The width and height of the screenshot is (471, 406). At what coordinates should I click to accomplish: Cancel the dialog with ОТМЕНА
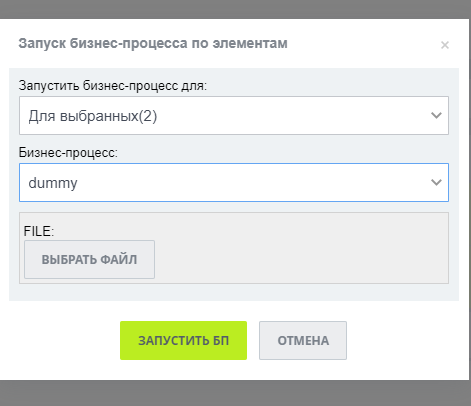tap(303, 340)
